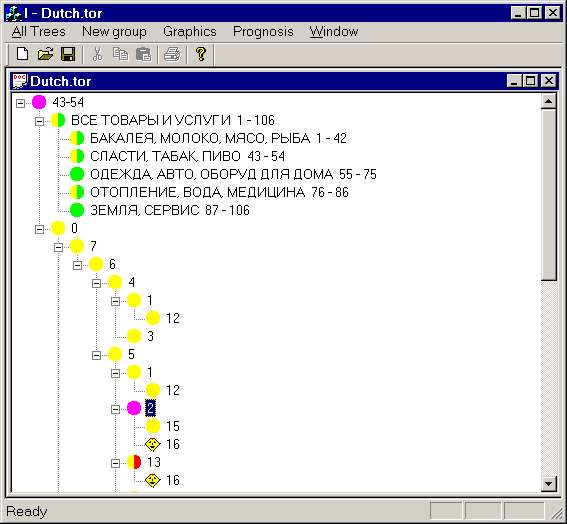Open the Prognosis menu

pos(263,31)
